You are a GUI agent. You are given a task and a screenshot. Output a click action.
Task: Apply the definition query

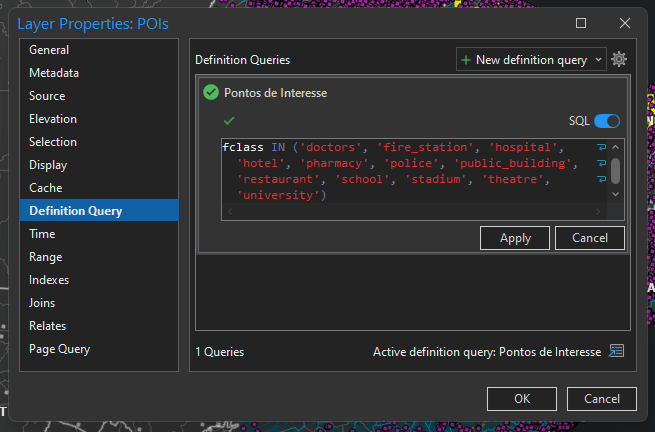[x=515, y=238]
